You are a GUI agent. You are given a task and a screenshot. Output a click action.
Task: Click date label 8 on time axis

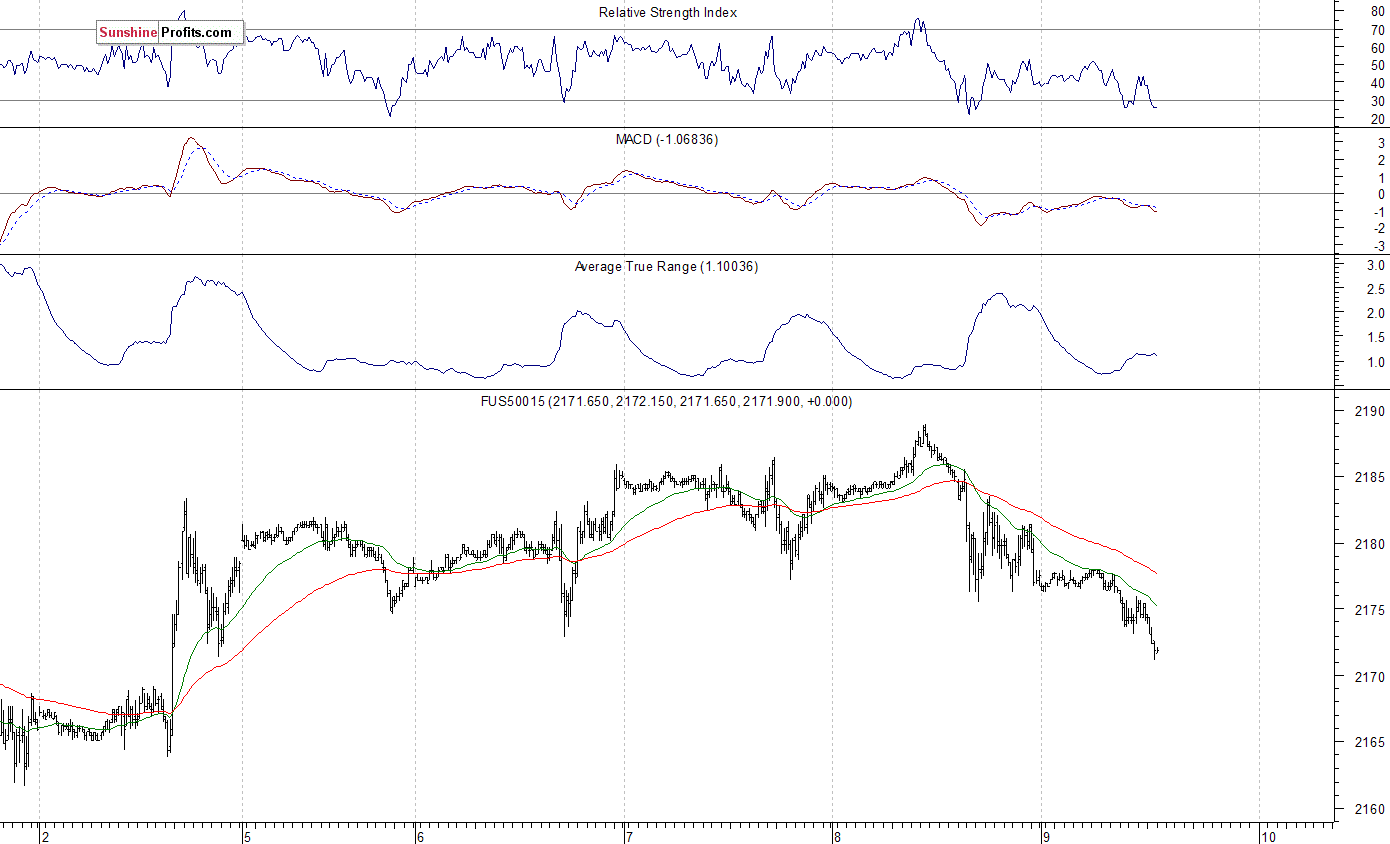(839, 836)
